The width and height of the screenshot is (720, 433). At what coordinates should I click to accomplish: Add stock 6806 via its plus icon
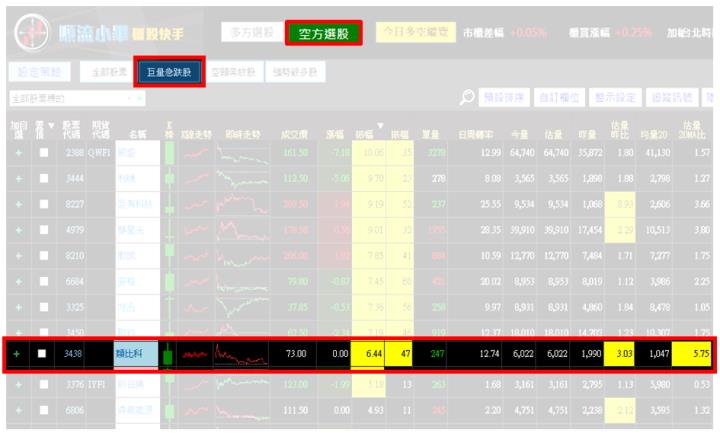pyautogui.click(x=18, y=410)
